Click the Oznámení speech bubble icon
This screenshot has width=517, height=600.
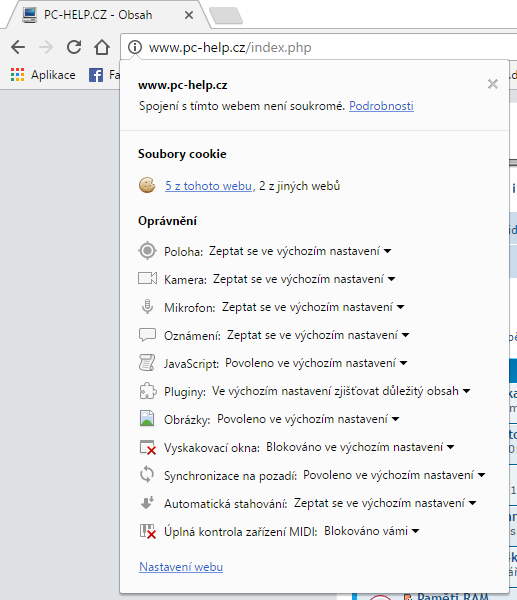[x=147, y=335]
